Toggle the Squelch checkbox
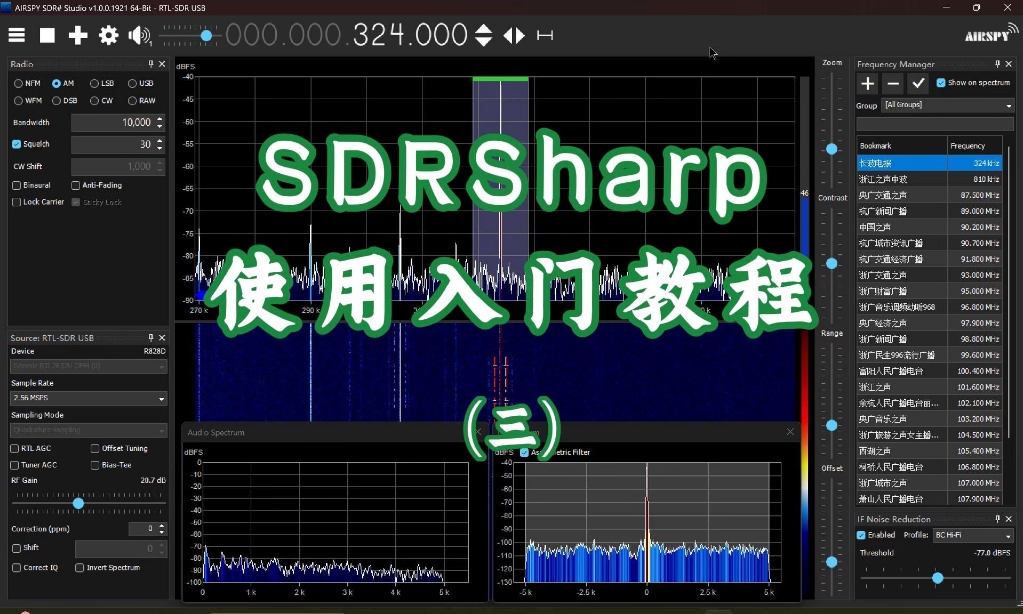This screenshot has height=614, width=1023. 16,144
